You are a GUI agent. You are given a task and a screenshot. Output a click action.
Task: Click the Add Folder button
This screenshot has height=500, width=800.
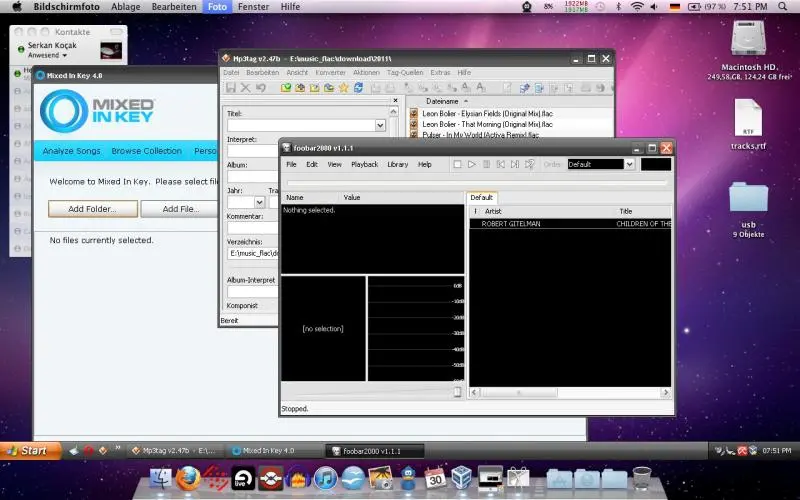click(x=91, y=209)
